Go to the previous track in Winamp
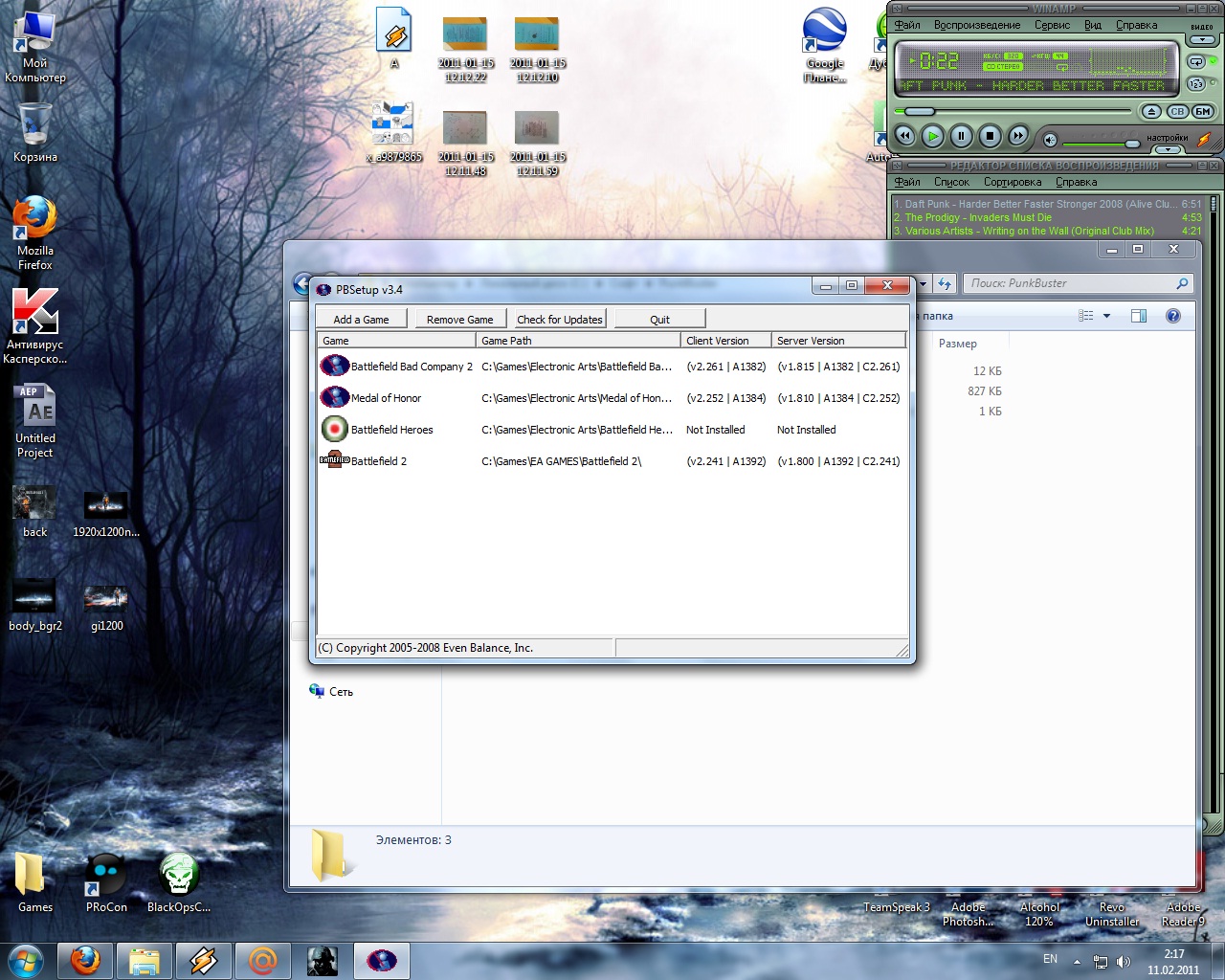Screen dimensions: 1225x980 point(904,136)
